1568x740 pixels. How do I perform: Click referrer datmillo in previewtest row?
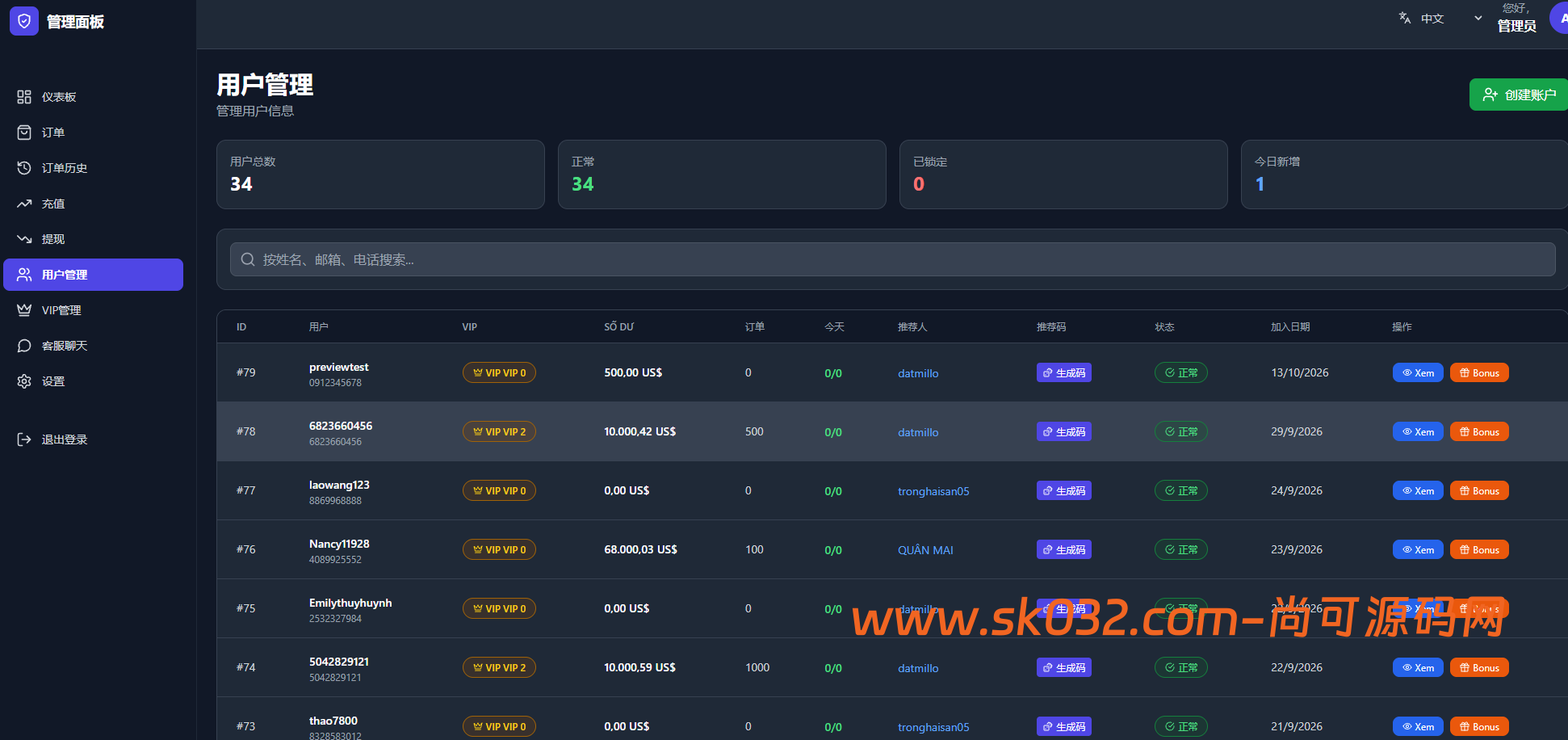click(x=918, y=373)
